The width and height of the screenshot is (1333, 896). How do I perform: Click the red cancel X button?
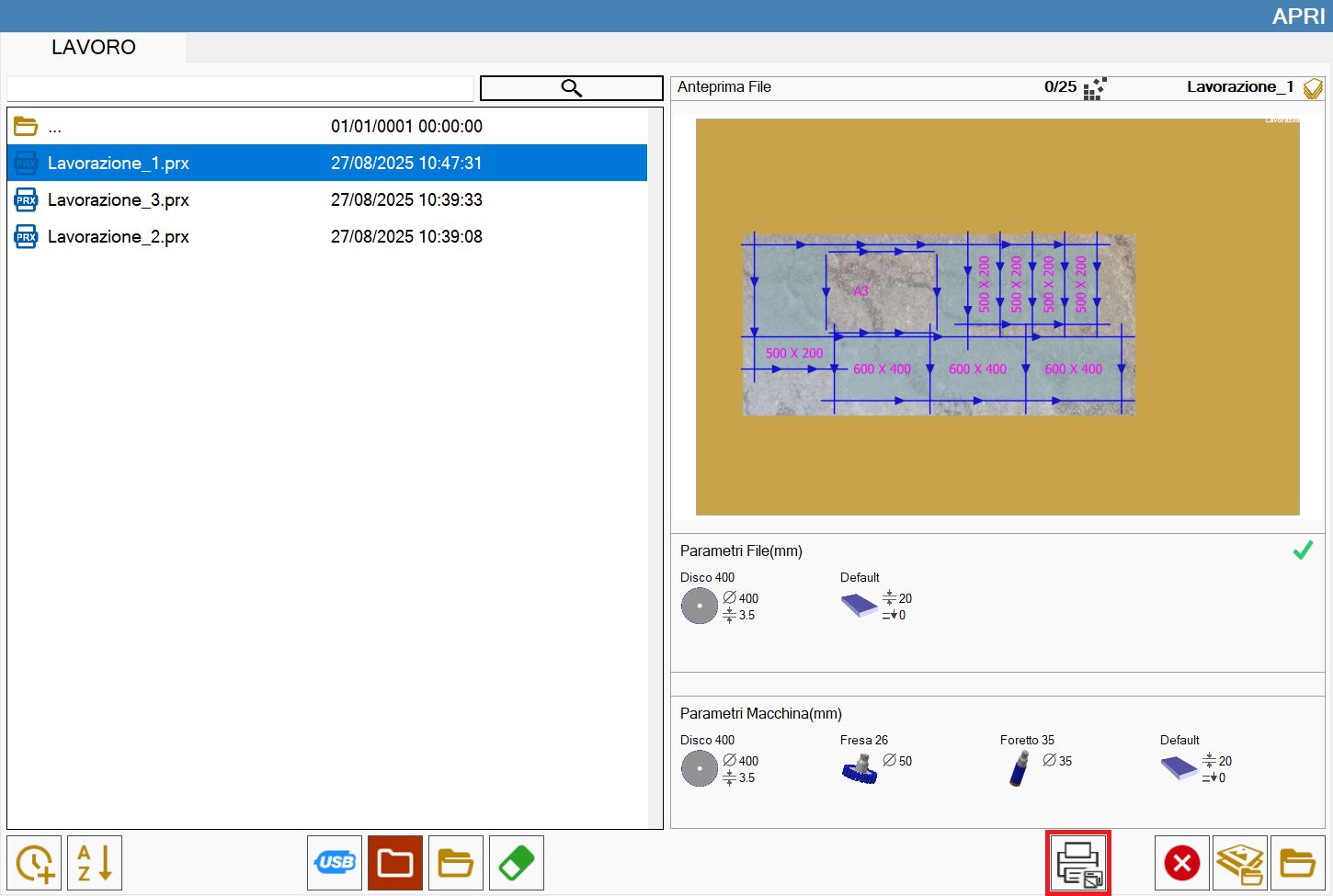tap(1182, 863)
